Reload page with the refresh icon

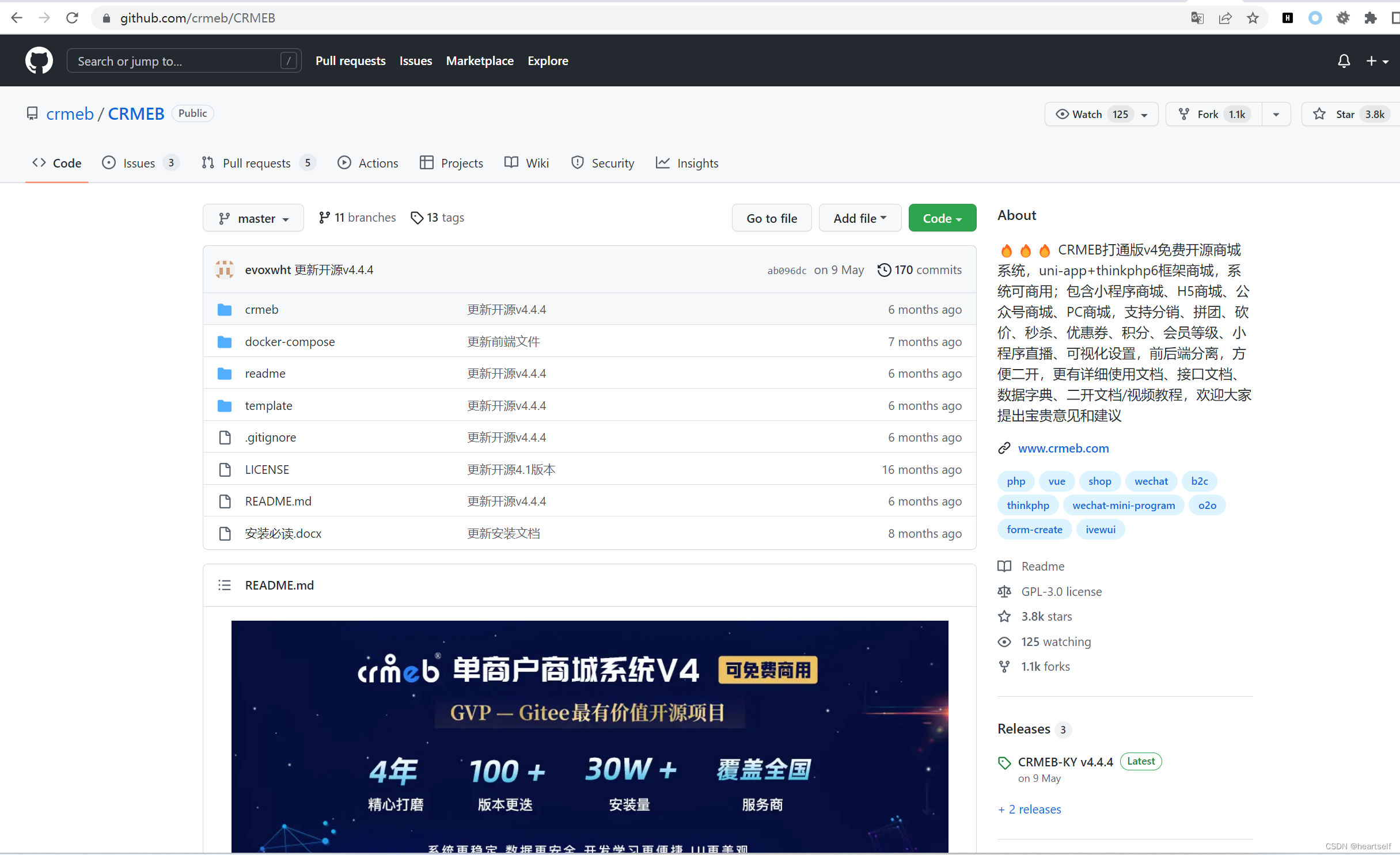click(72, 18)
